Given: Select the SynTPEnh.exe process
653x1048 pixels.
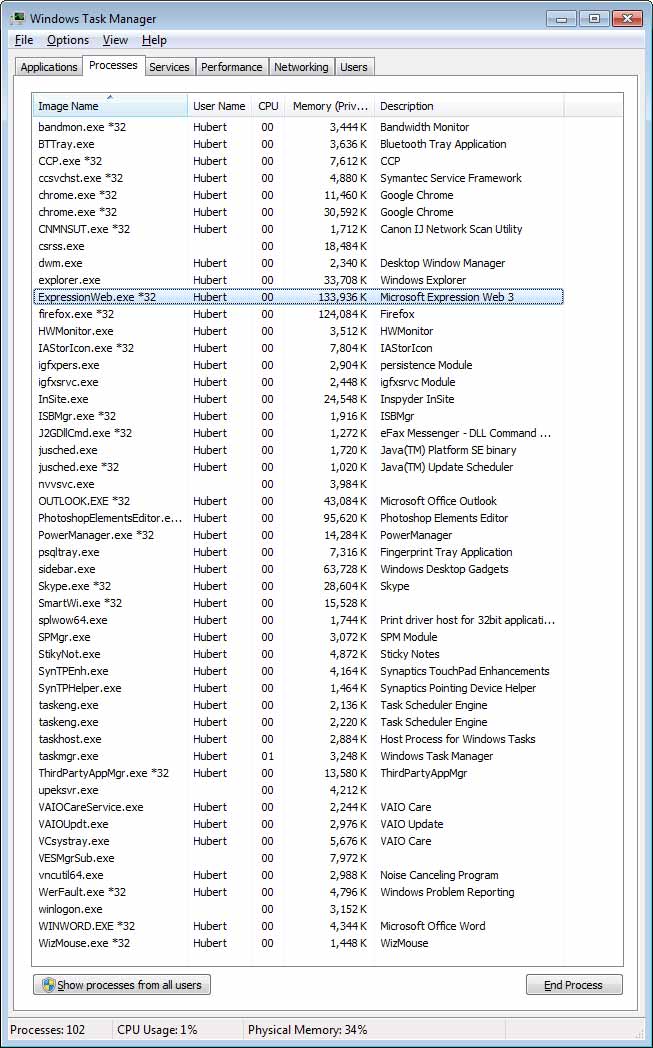Looking at the screenshot, I should coord(298,671).
